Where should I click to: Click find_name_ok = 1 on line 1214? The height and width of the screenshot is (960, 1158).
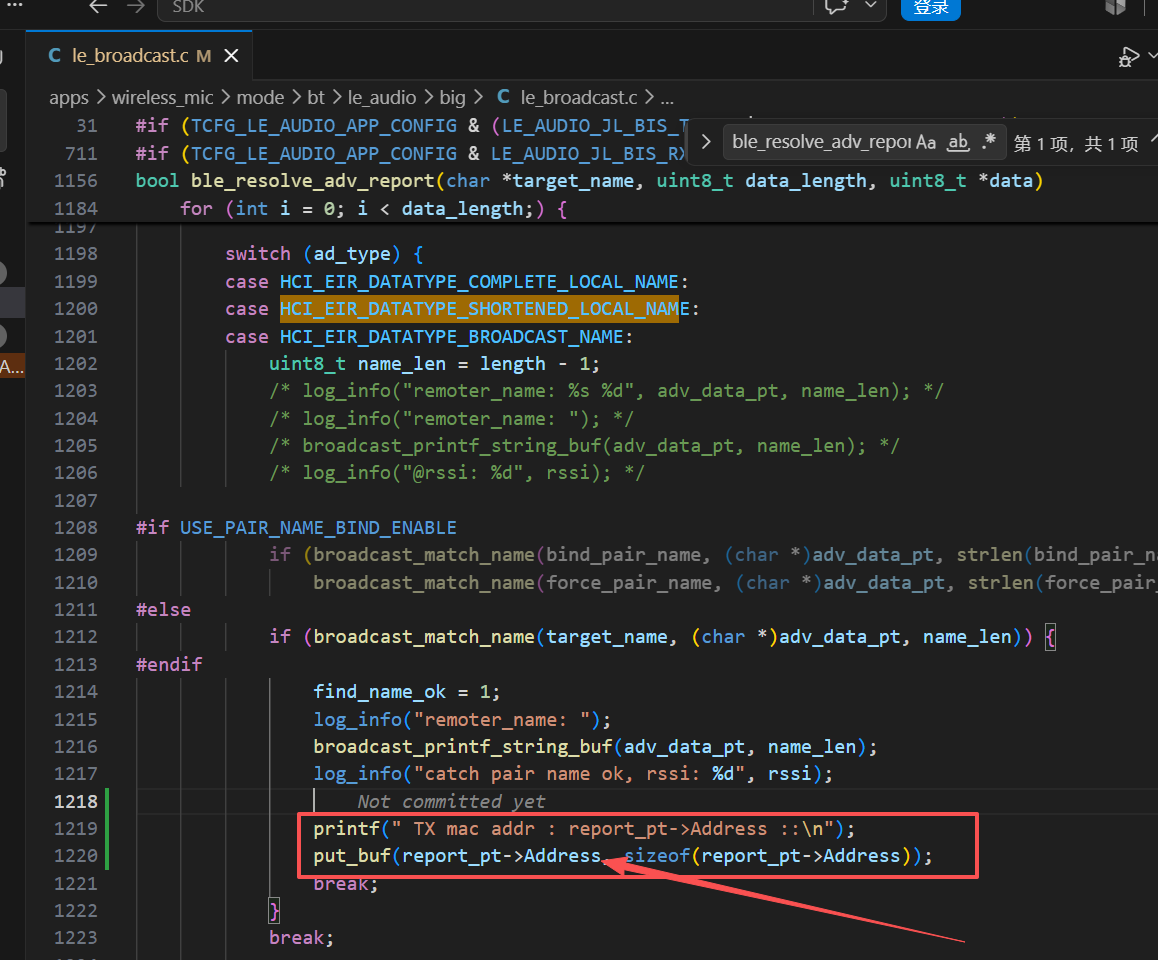(406, 692)
